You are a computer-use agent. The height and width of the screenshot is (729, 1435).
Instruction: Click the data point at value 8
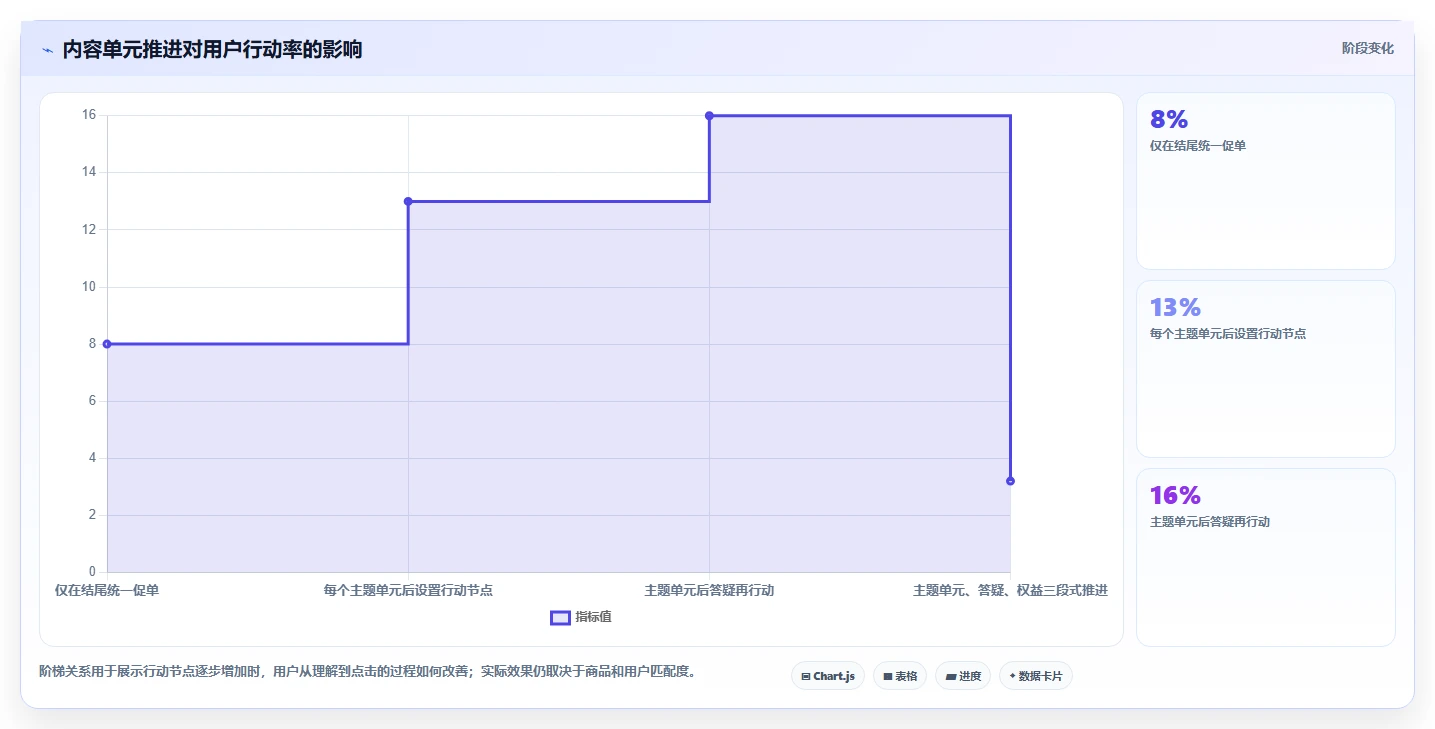click(x=107, y=344)
